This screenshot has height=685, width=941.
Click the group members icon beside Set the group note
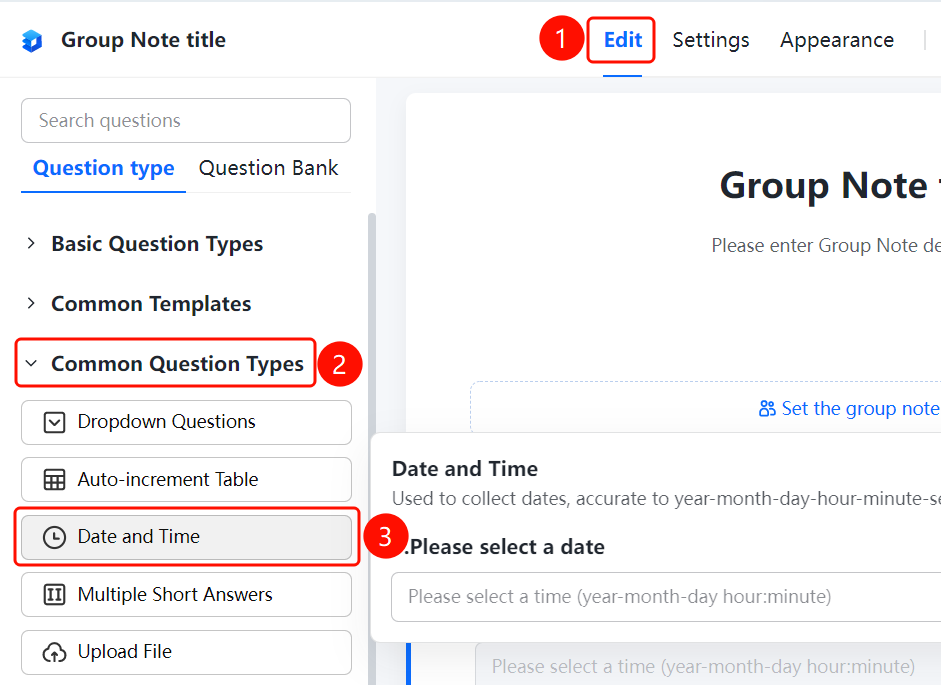(767, 409)
